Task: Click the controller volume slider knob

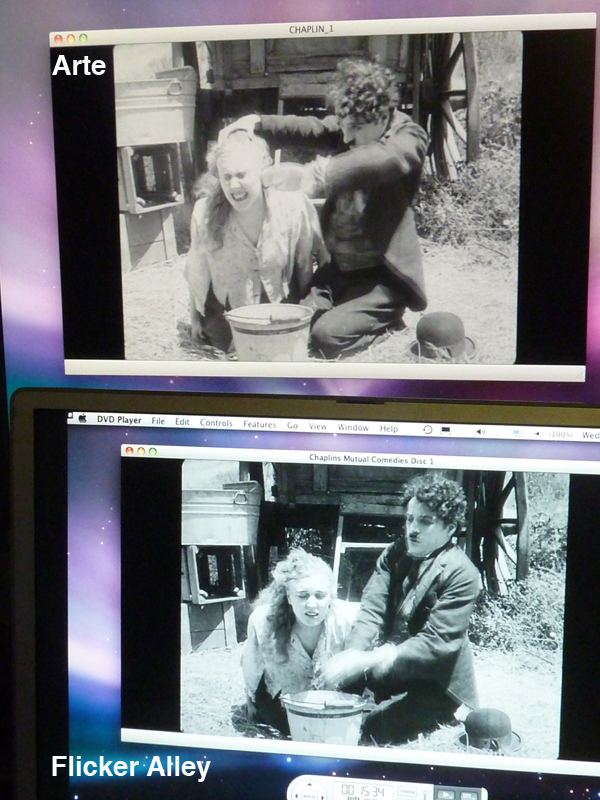Action: click(425, 791)
